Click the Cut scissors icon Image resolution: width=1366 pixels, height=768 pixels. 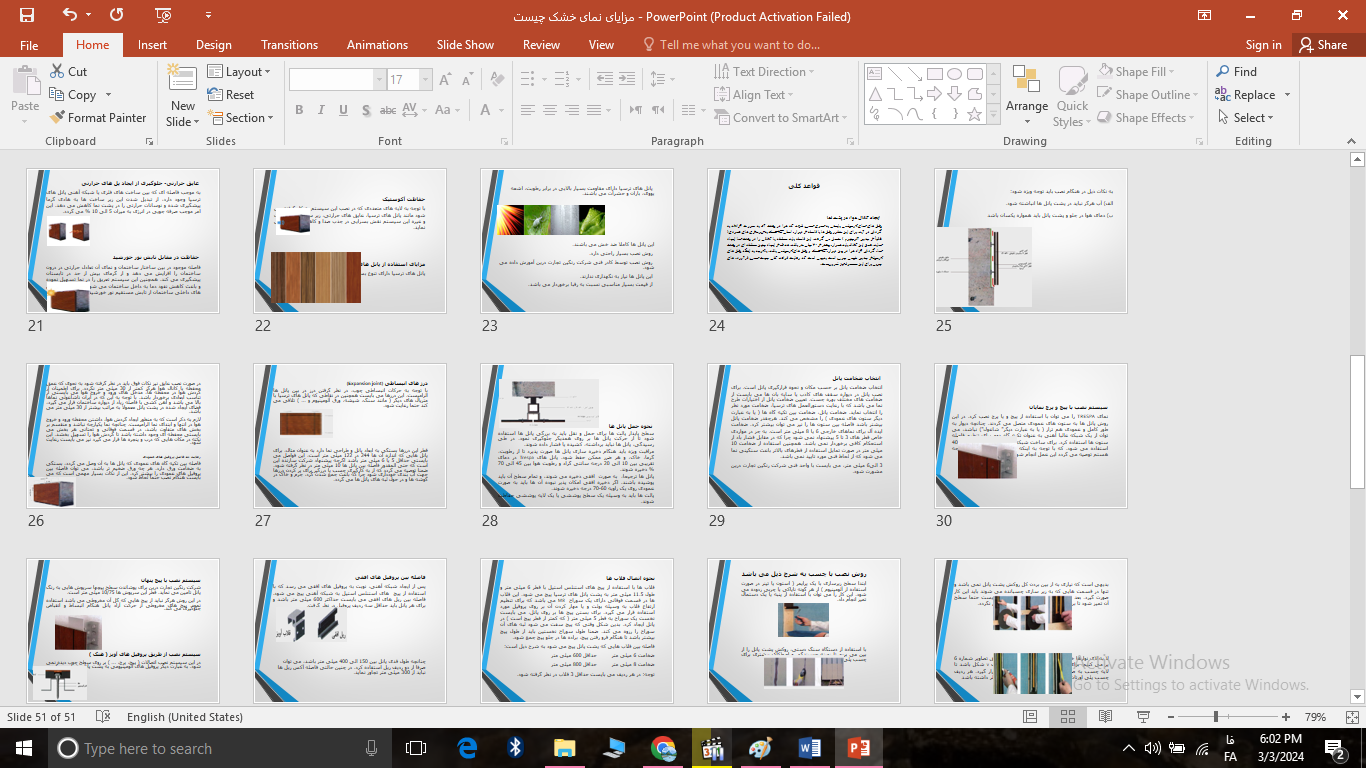click(59, 72)
